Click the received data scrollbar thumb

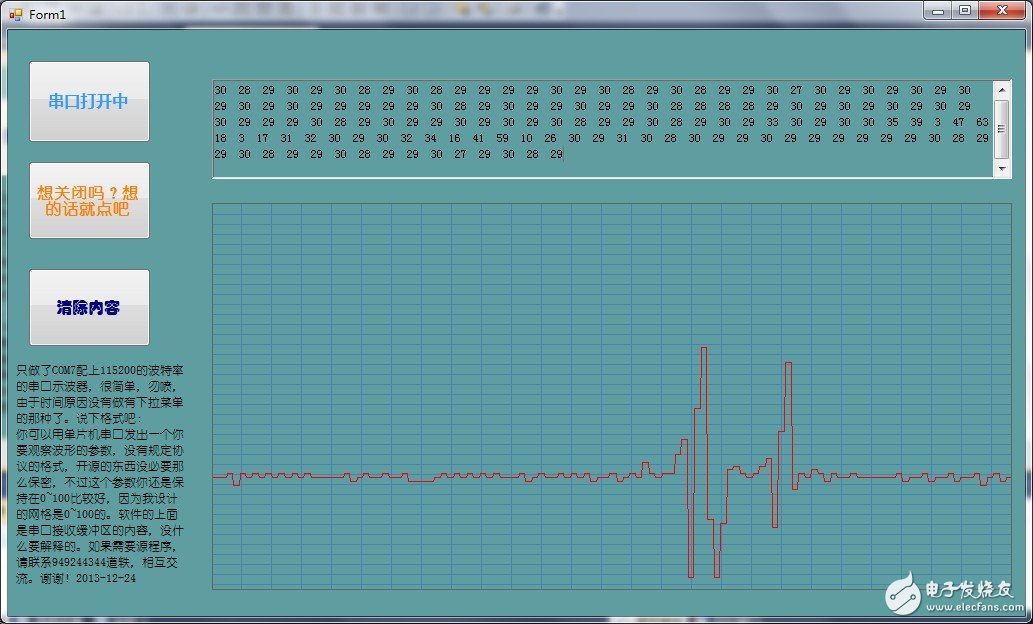[1002, 128]
